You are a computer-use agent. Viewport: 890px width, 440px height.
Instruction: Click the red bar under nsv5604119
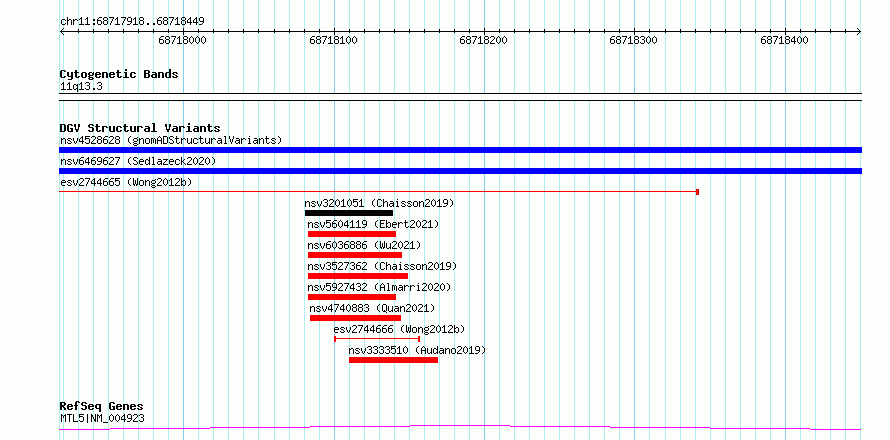352,234
